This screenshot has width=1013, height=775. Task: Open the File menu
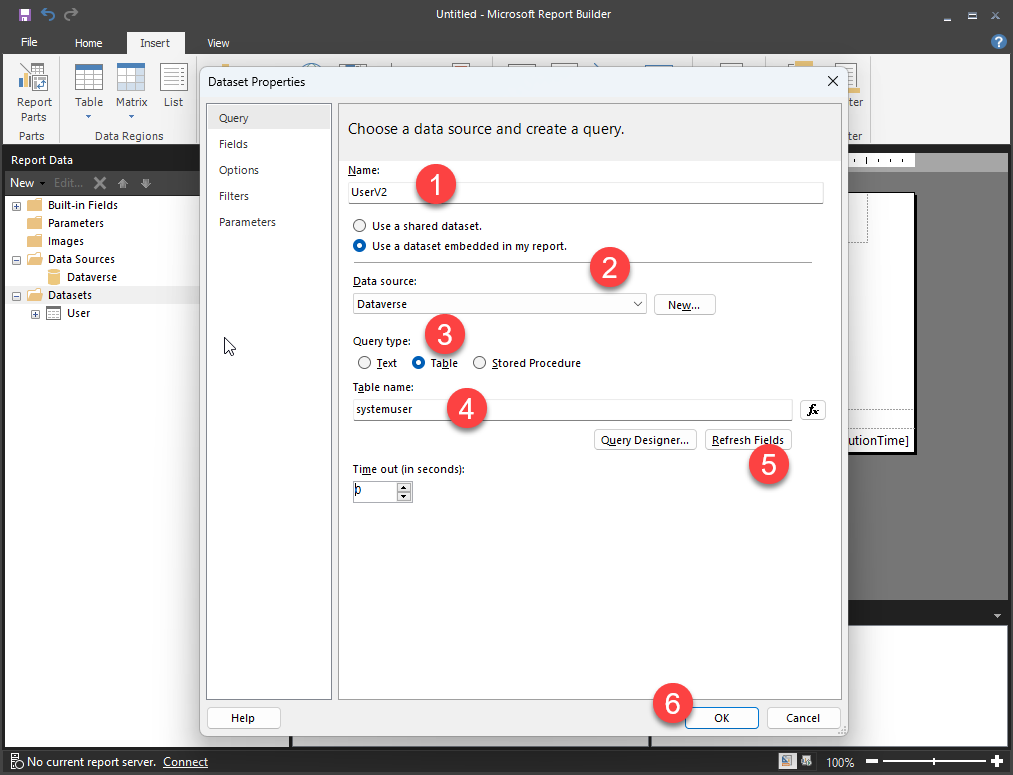[x=29, y=42]
